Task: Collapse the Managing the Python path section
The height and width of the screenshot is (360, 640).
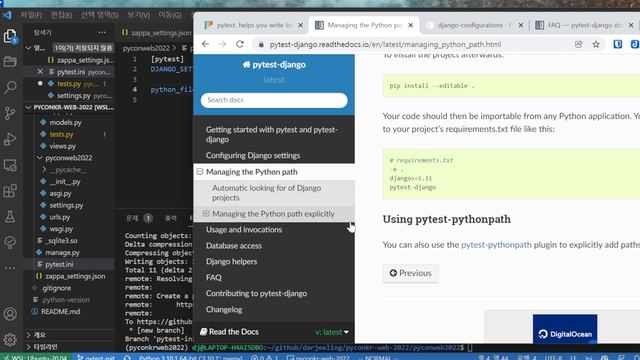Action: [x=200, y=172]
